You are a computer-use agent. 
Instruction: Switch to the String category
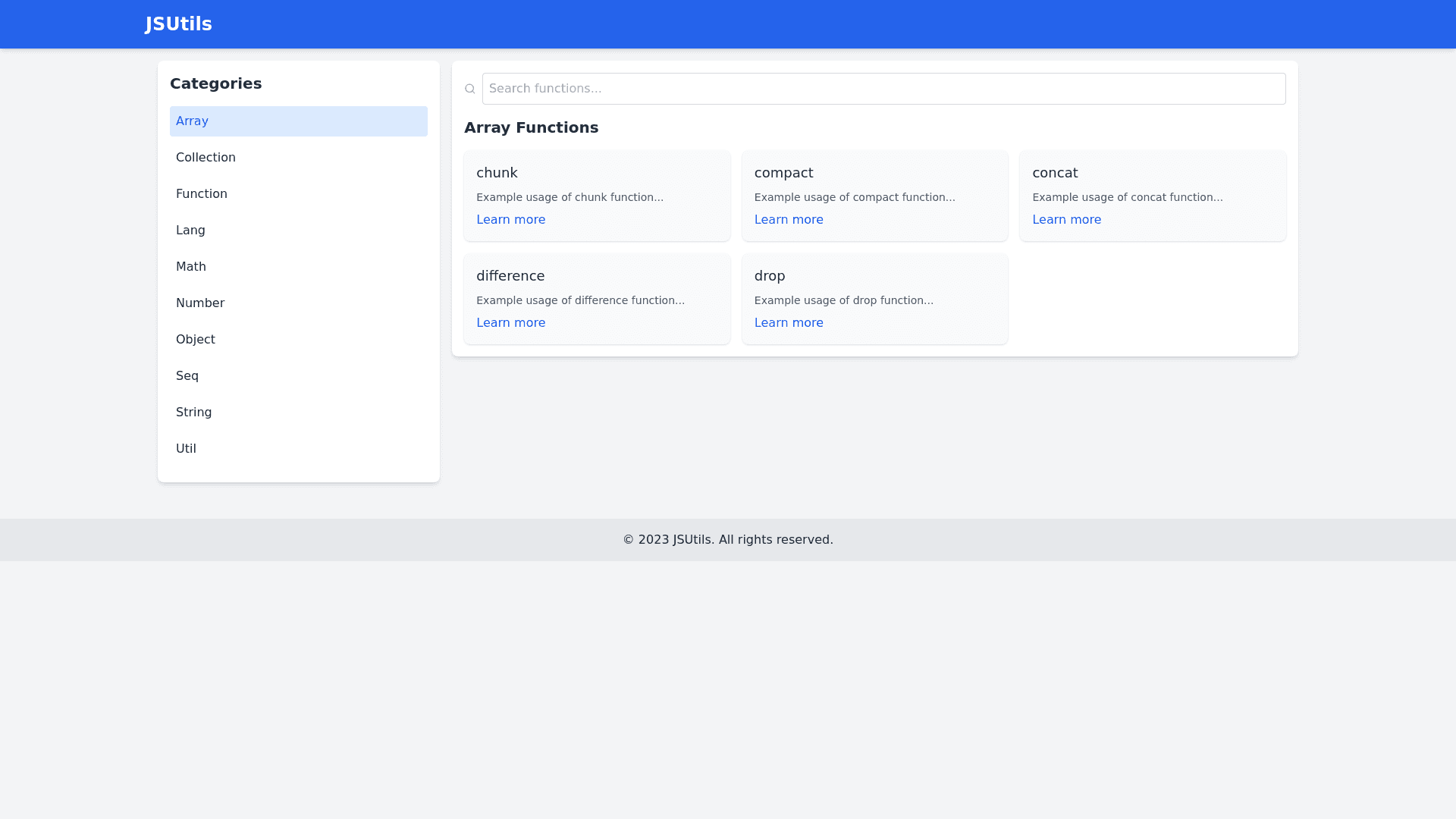298,413
